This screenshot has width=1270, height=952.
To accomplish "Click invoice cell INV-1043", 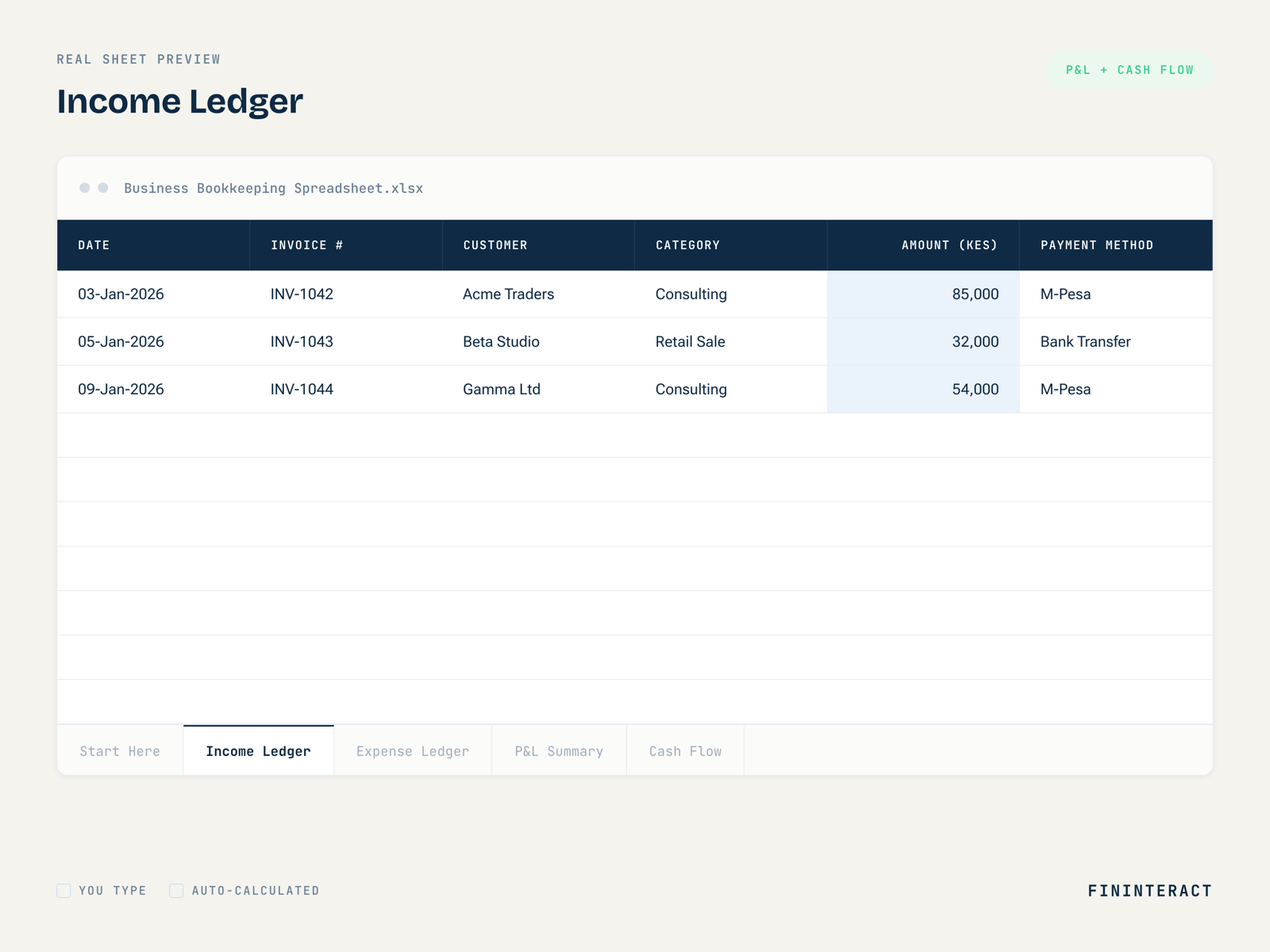I will (346, 342).
